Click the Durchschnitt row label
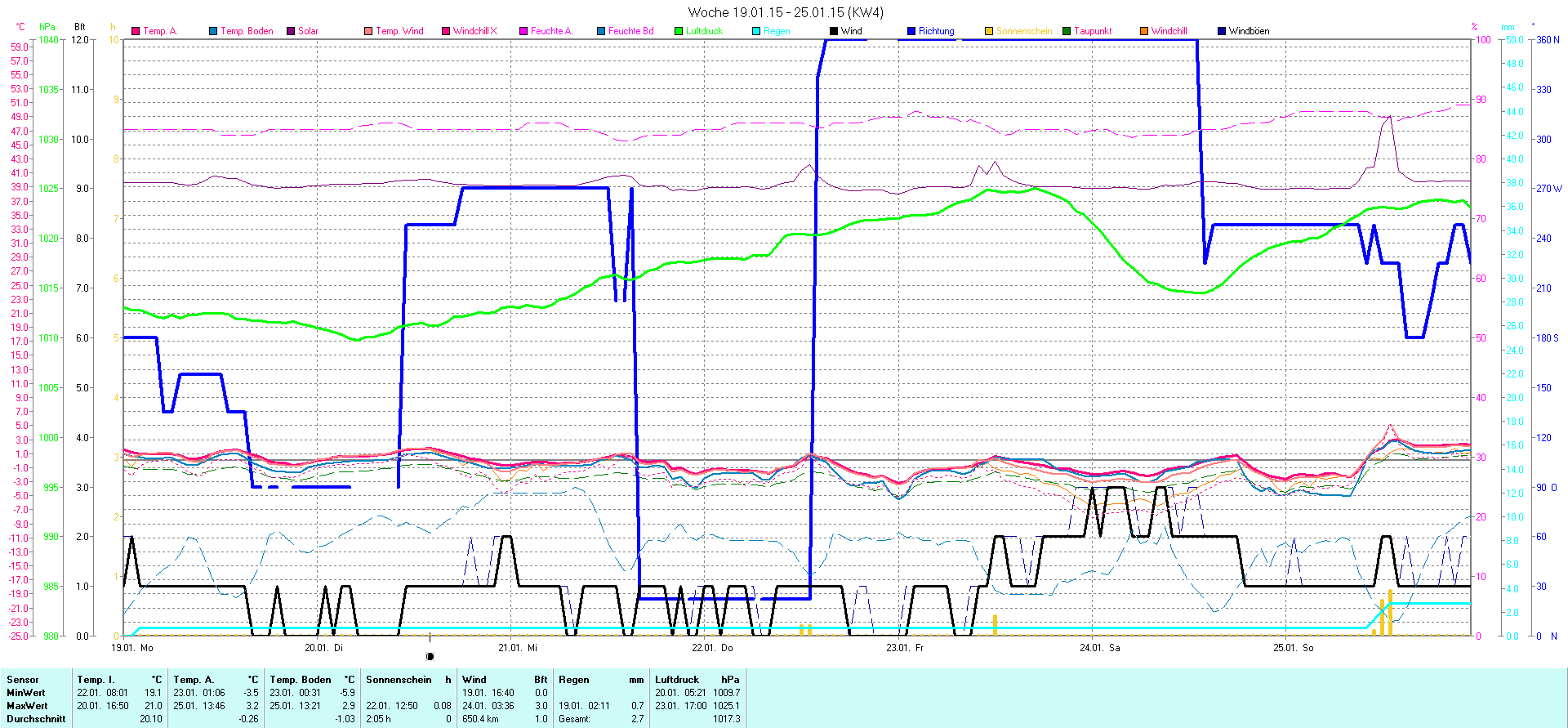1568x728 pixels. tap(36, 719)
